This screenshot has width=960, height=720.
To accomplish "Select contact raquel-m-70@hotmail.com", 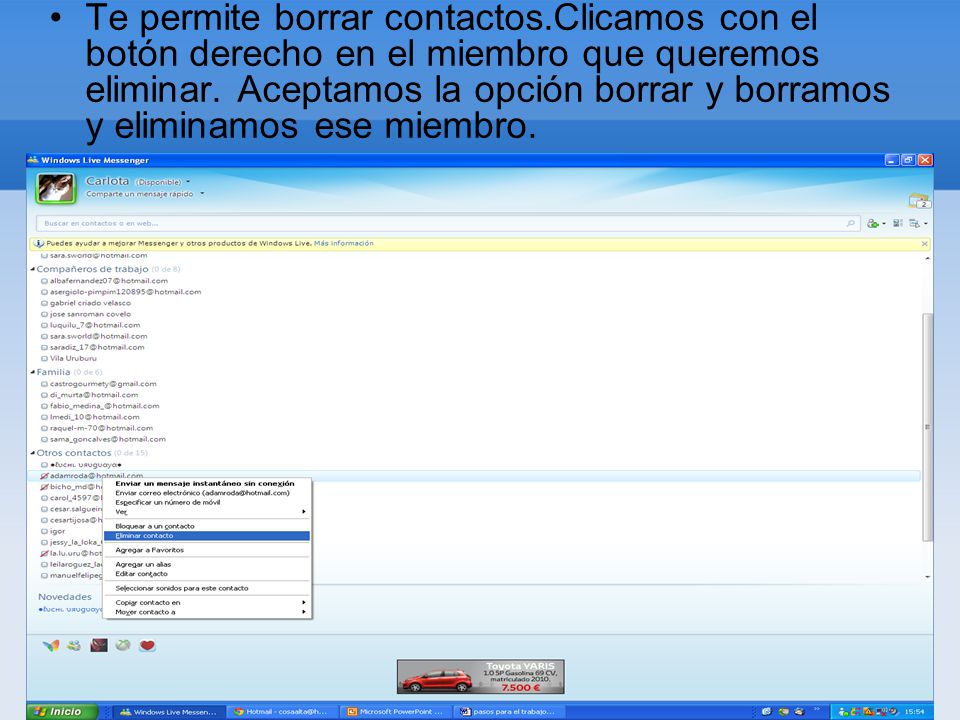I will click(101, 428).
